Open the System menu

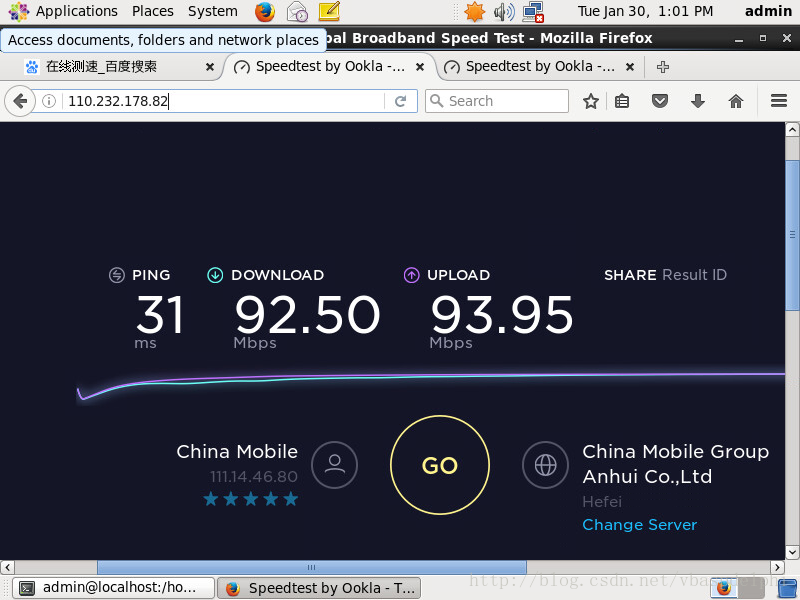pyautogui.click(x=213, y=11)
